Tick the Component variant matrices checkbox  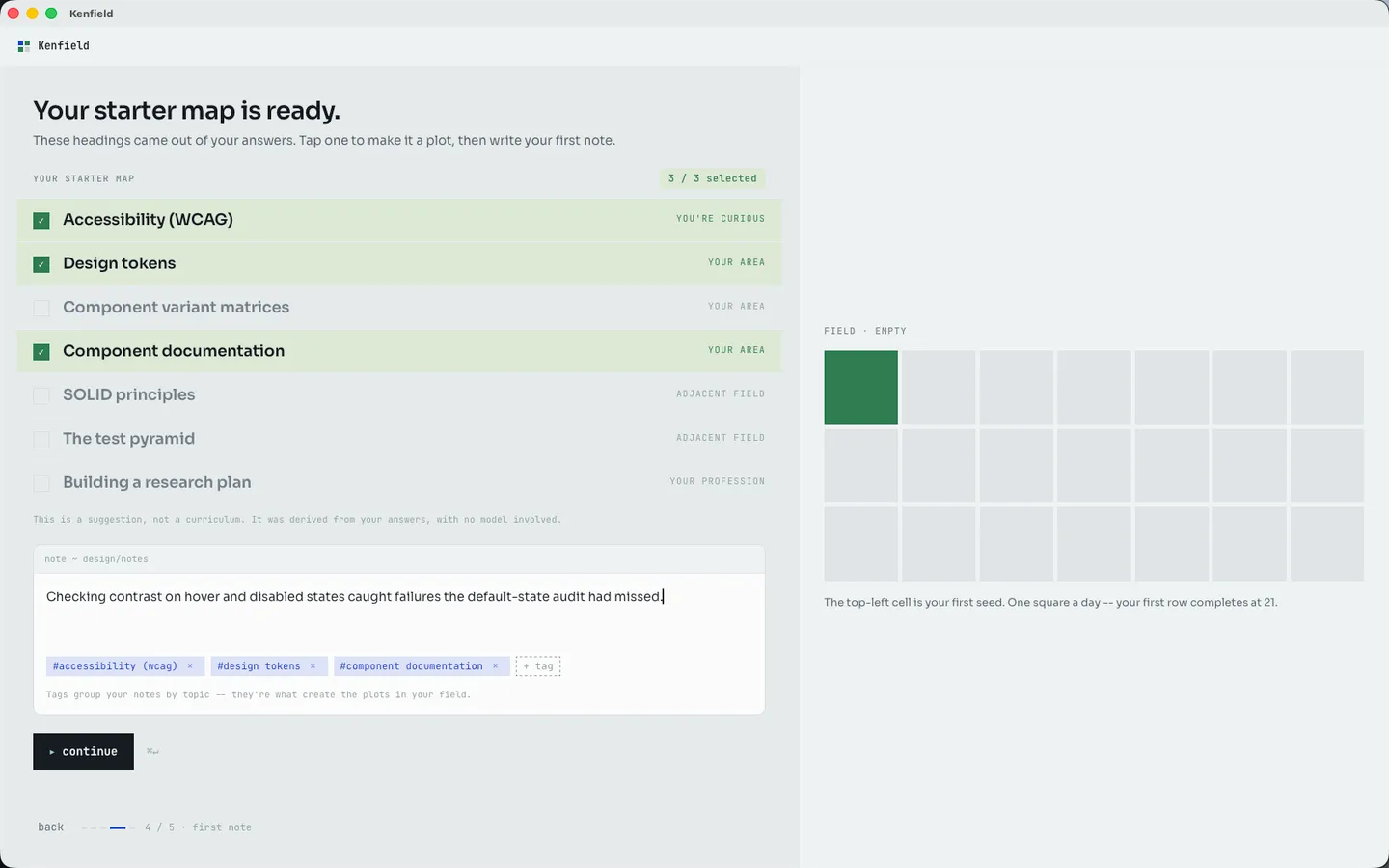pos(41,308)
